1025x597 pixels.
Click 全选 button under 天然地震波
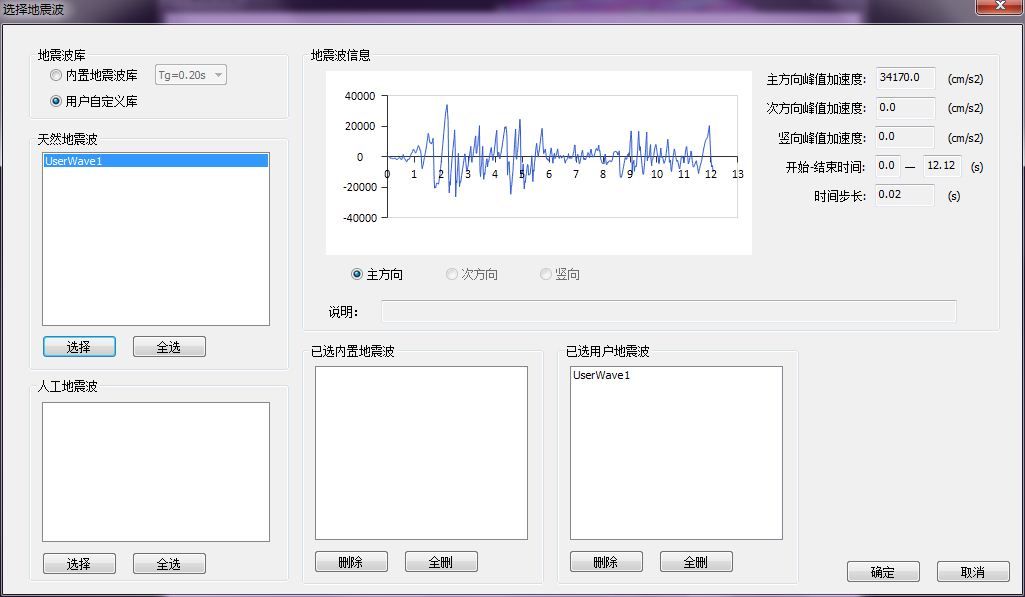tap(169, 347)
